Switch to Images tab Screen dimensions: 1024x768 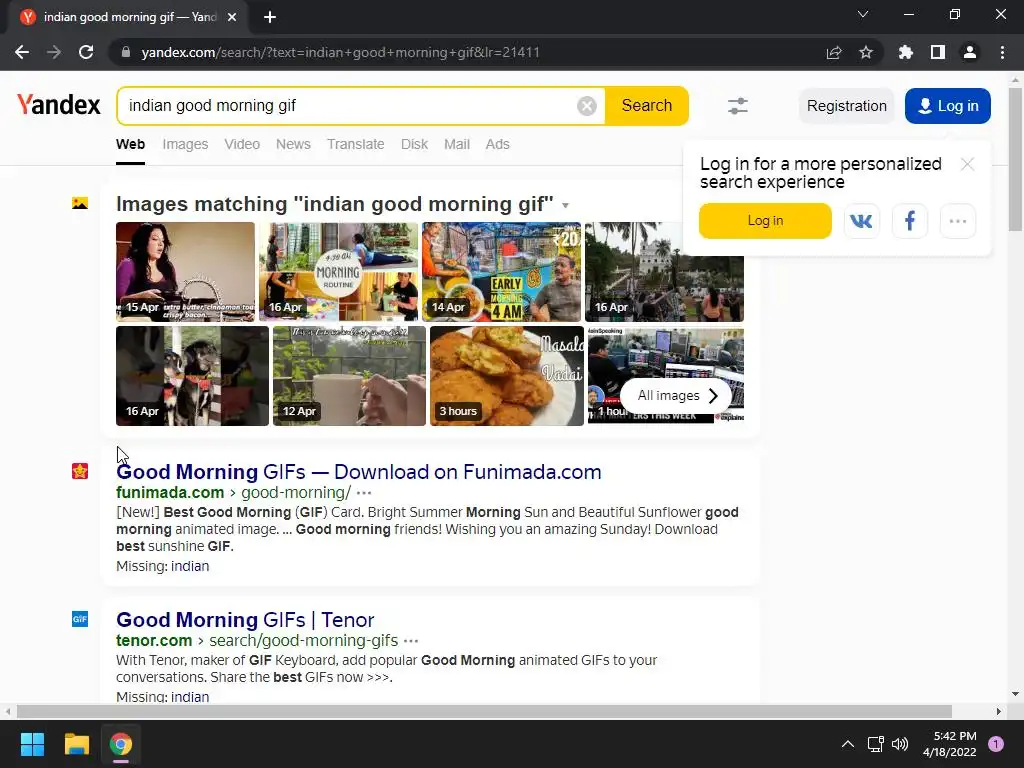185,144
